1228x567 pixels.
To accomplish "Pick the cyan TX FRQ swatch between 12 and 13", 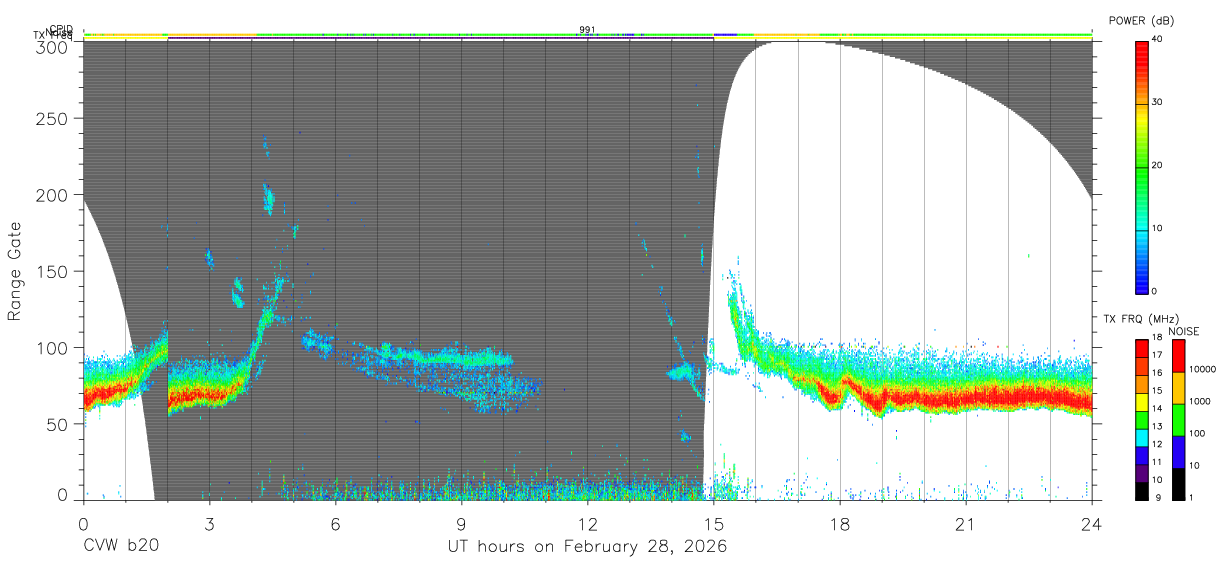I will tap(1142, 437).
